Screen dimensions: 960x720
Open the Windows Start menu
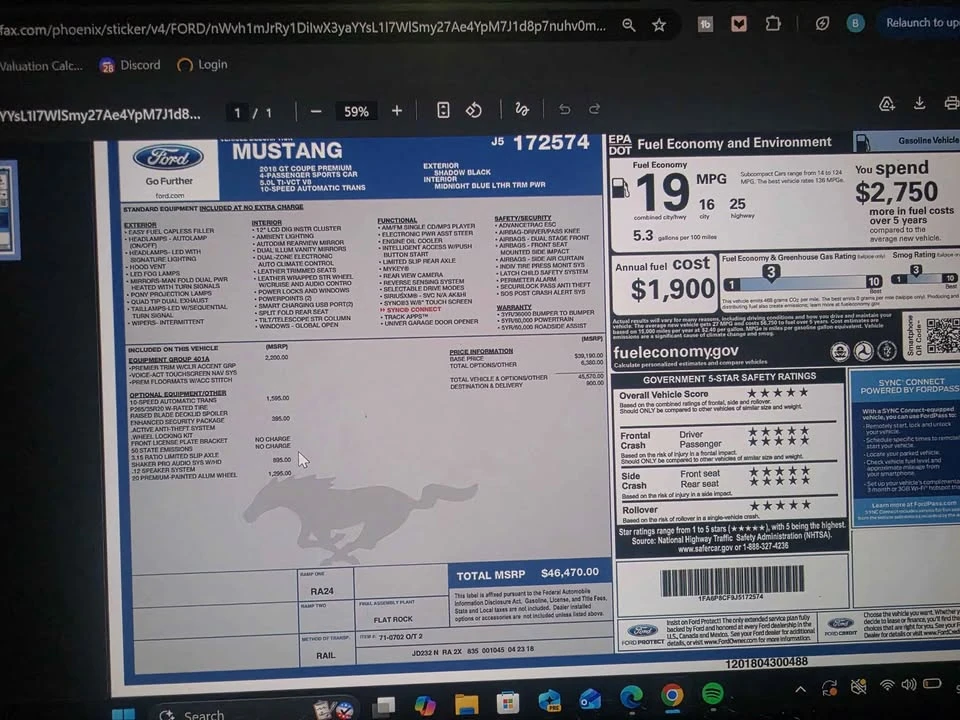click(x=123, y=714)
